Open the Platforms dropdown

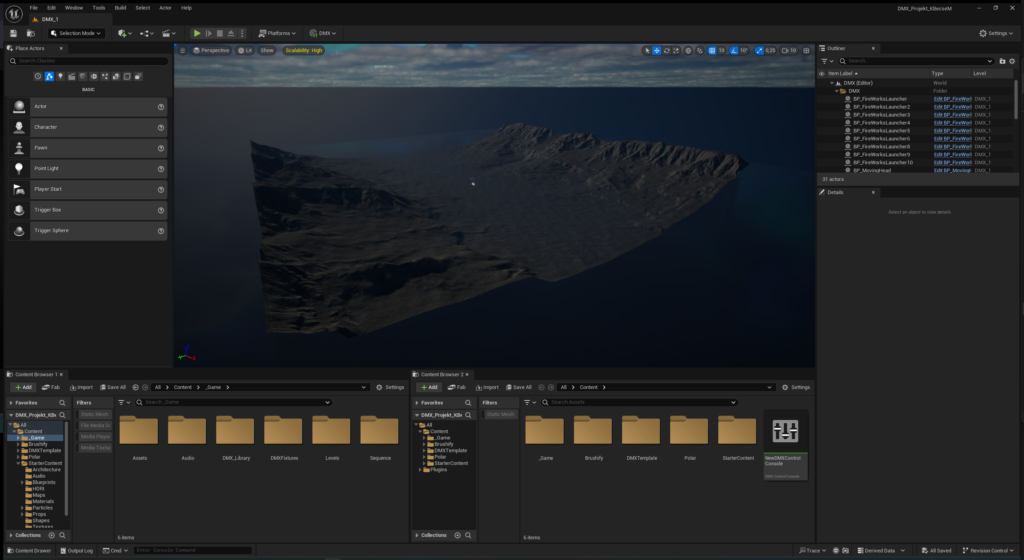277,33
